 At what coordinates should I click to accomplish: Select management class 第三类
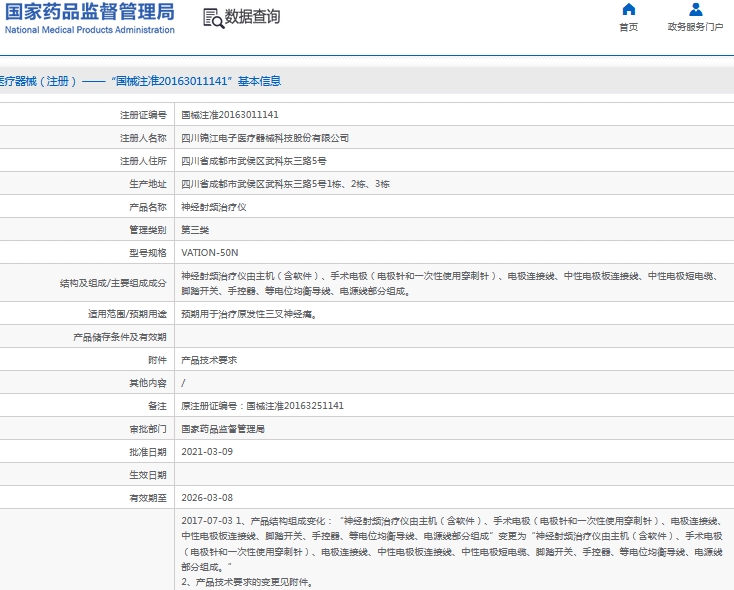click(195, 230)
